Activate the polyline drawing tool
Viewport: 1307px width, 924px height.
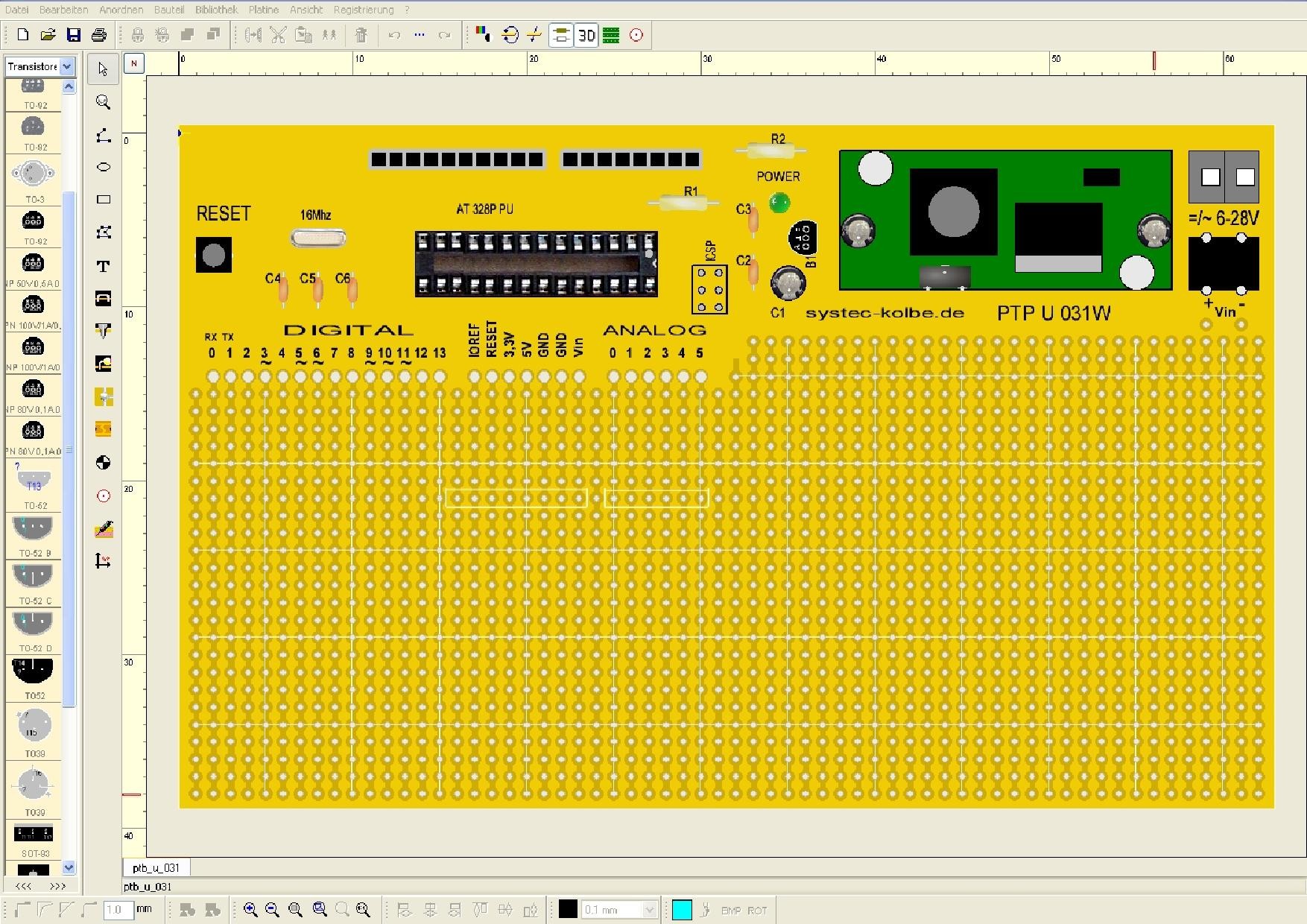click(x=104, y=135)
